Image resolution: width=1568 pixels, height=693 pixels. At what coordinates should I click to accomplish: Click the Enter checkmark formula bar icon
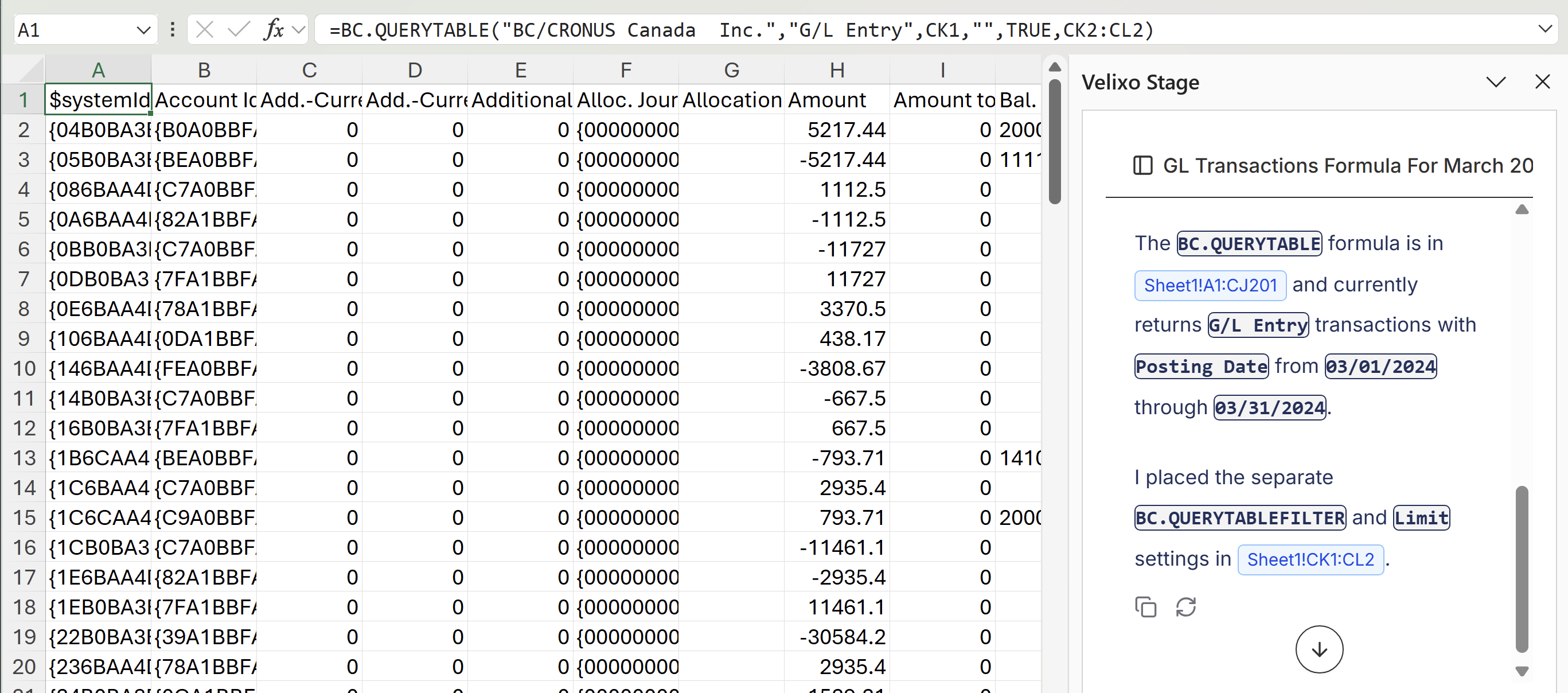pos(239,29)
